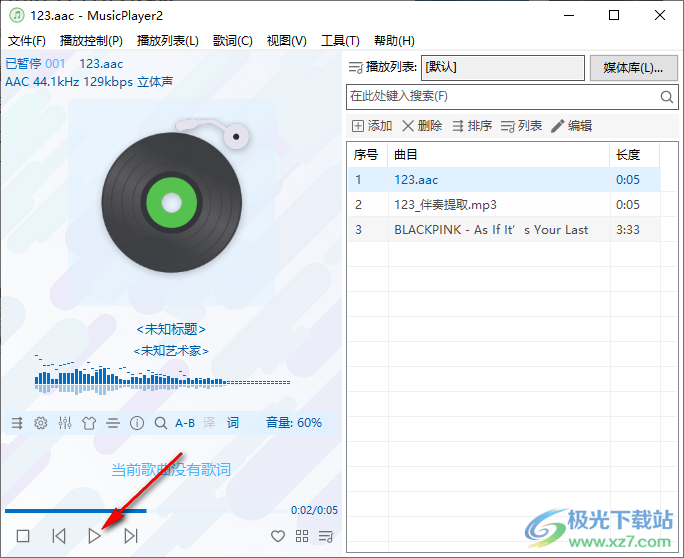Click the AAC 44.1kHz 129kbps format info
This screenshot has height=558, width=684.
tap(89, 82)
